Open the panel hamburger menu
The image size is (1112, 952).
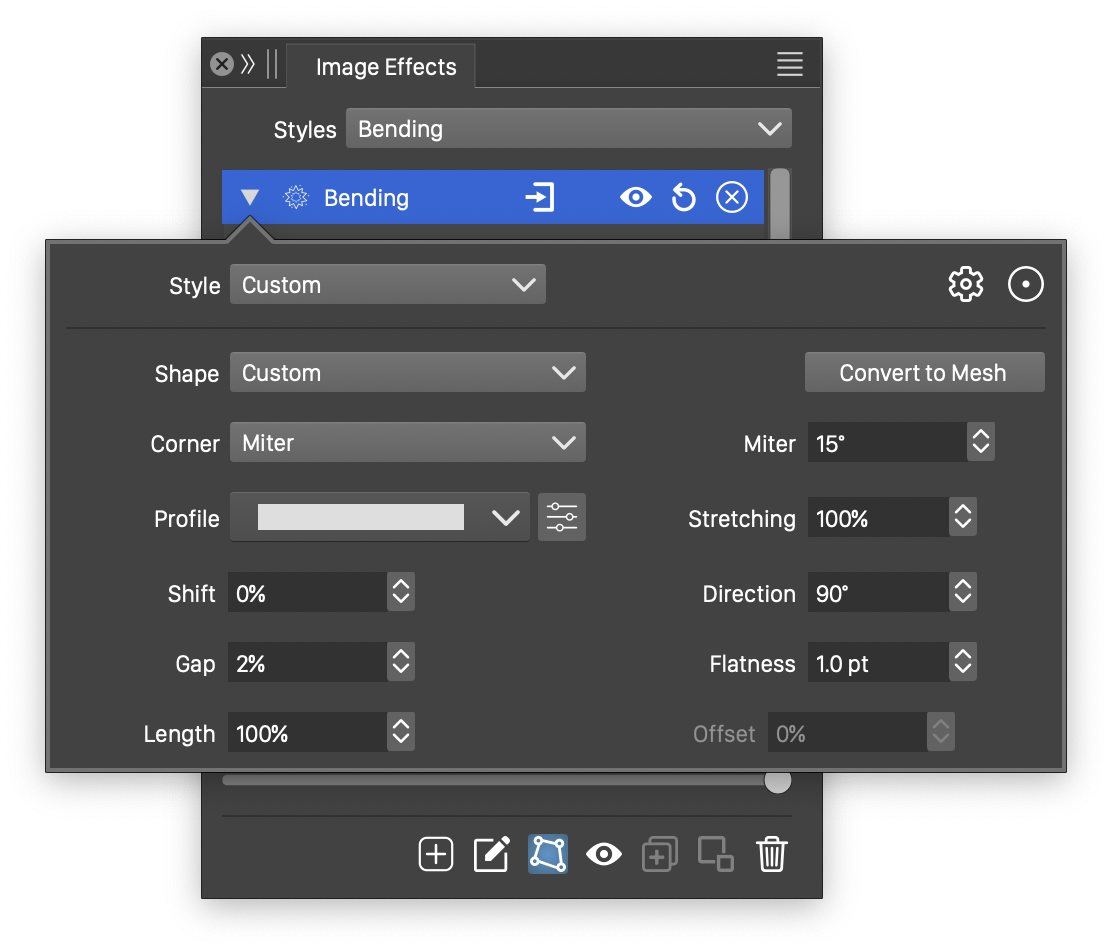tap(790, 65)
